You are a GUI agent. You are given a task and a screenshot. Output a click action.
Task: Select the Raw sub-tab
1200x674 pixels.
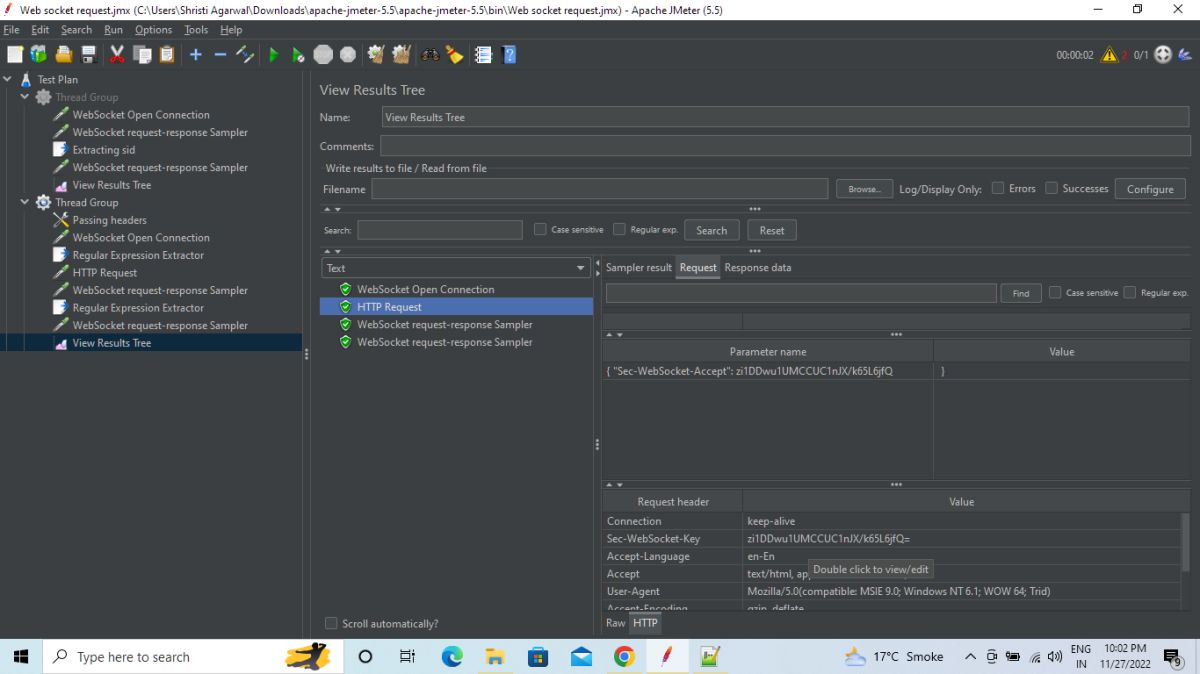615,622
